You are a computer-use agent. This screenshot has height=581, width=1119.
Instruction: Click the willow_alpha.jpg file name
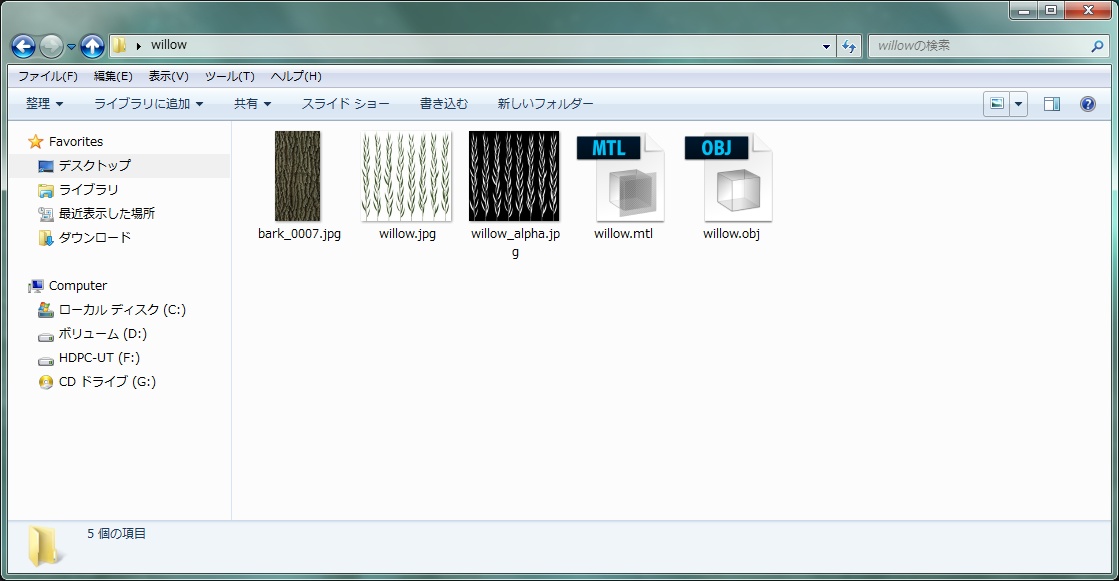click(515, 242)
